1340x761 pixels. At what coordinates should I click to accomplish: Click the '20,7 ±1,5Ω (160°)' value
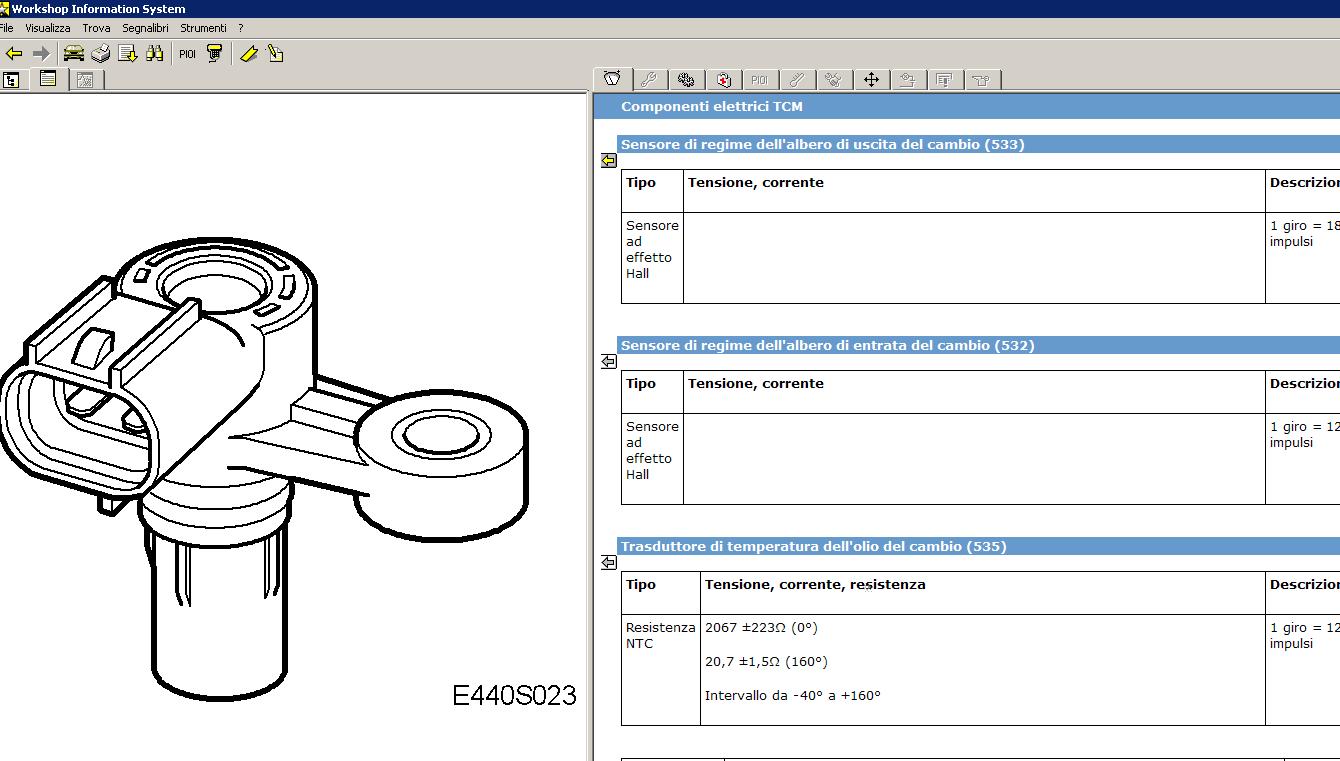pos(766,662)
